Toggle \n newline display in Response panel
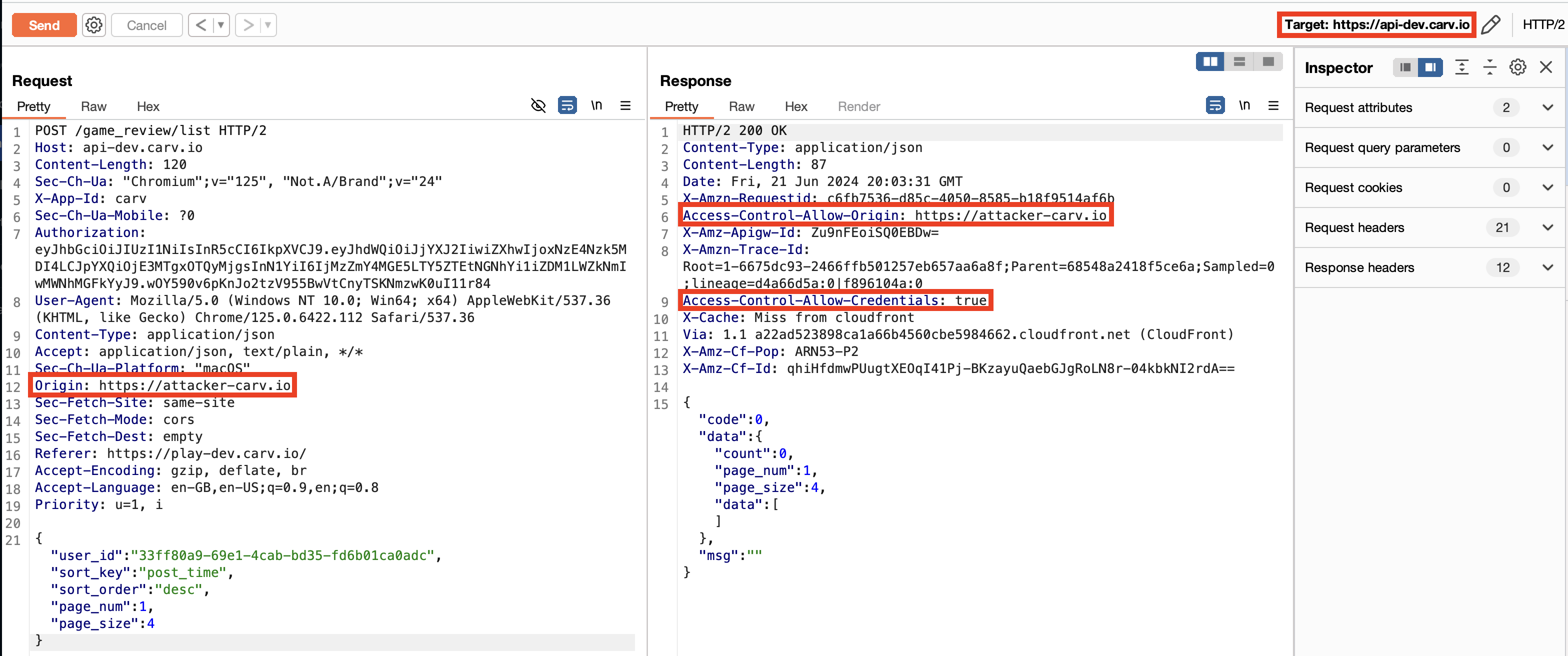The image size is (1568, 656). click(x=1244, y=106)
